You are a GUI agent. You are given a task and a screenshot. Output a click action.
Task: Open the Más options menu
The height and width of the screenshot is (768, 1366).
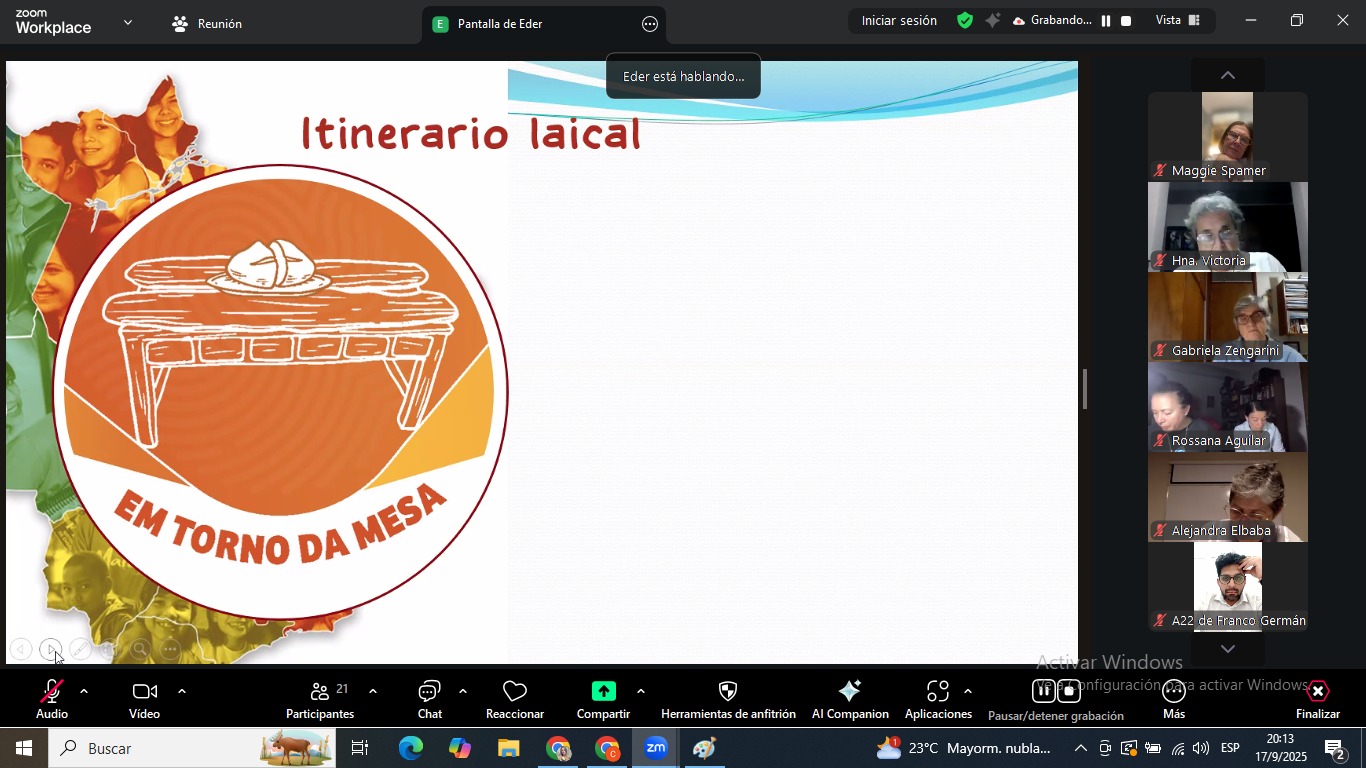[1174, 699]
